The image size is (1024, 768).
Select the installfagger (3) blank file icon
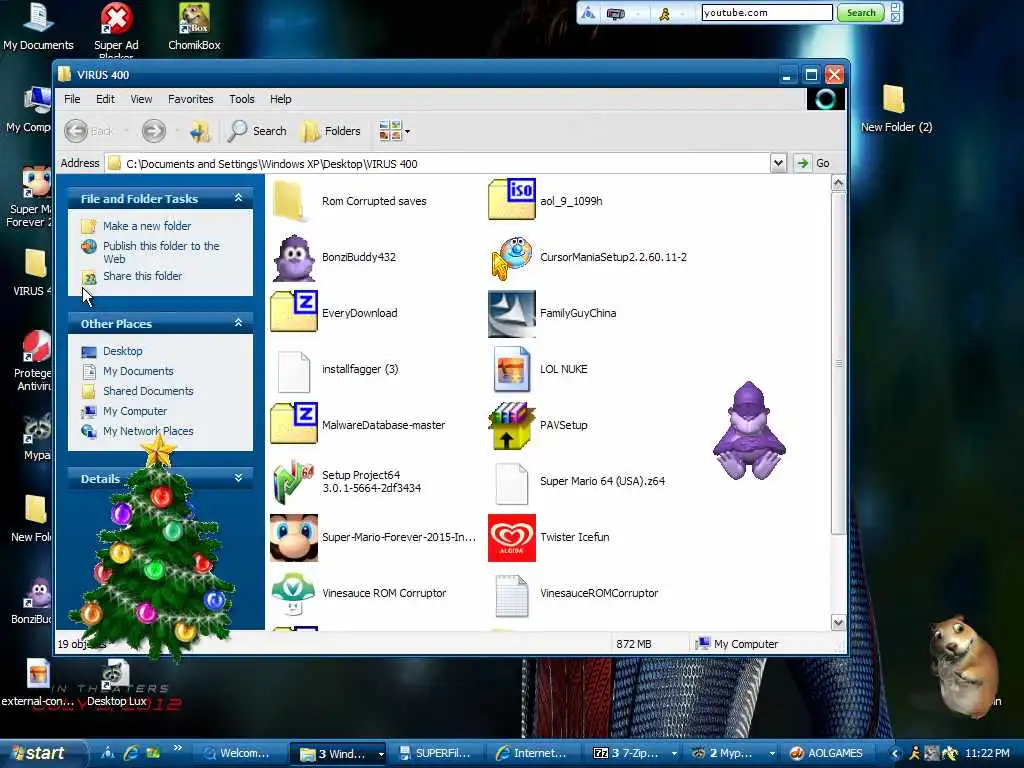(294, 371)
